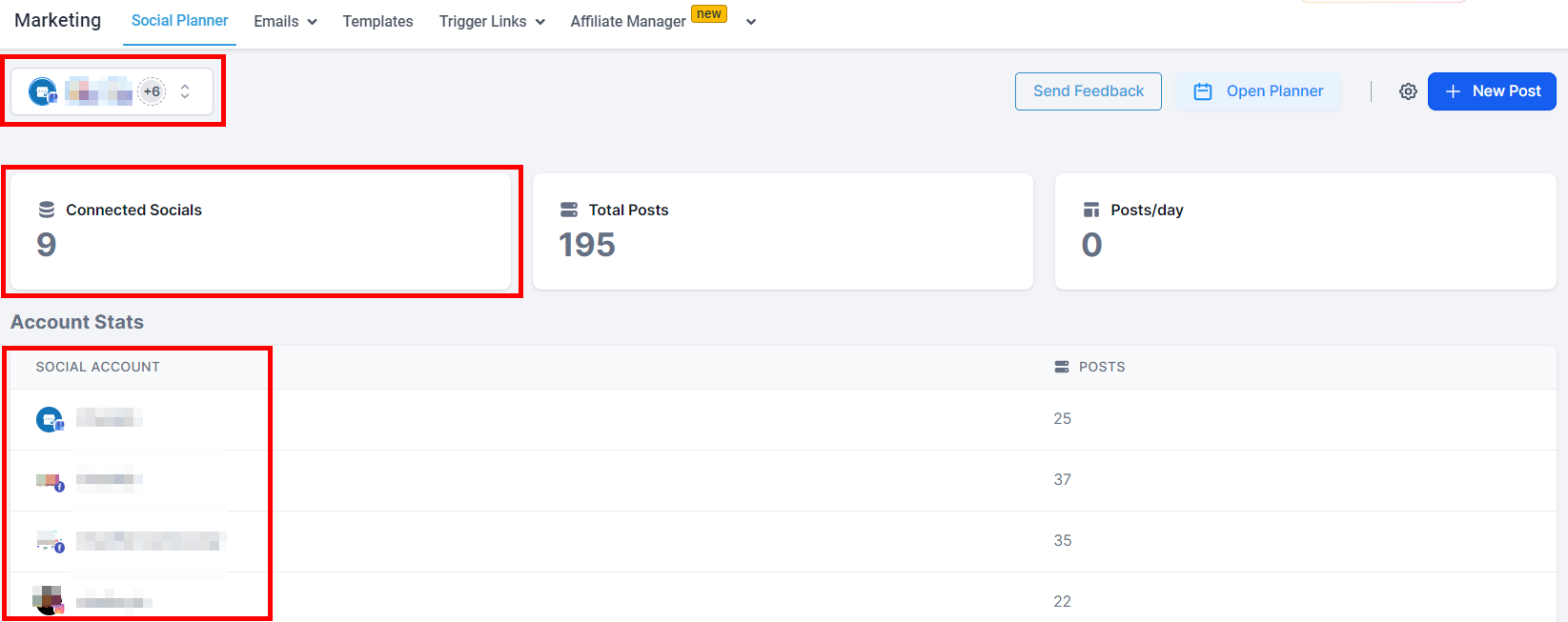1568x622 pixels.
Task: Click the calendar icon in Open Planner
Action: [1203, 91]
